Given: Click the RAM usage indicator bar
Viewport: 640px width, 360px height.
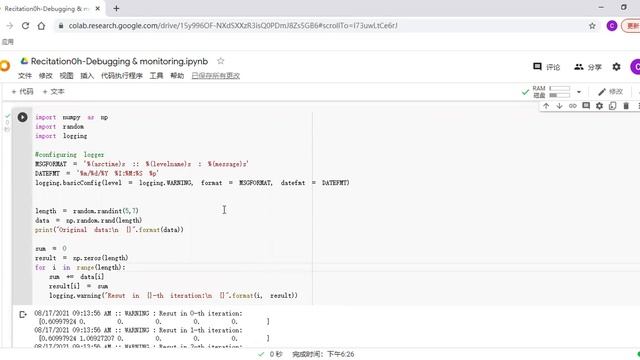Looking at the screenshot, I should point(560,88).
